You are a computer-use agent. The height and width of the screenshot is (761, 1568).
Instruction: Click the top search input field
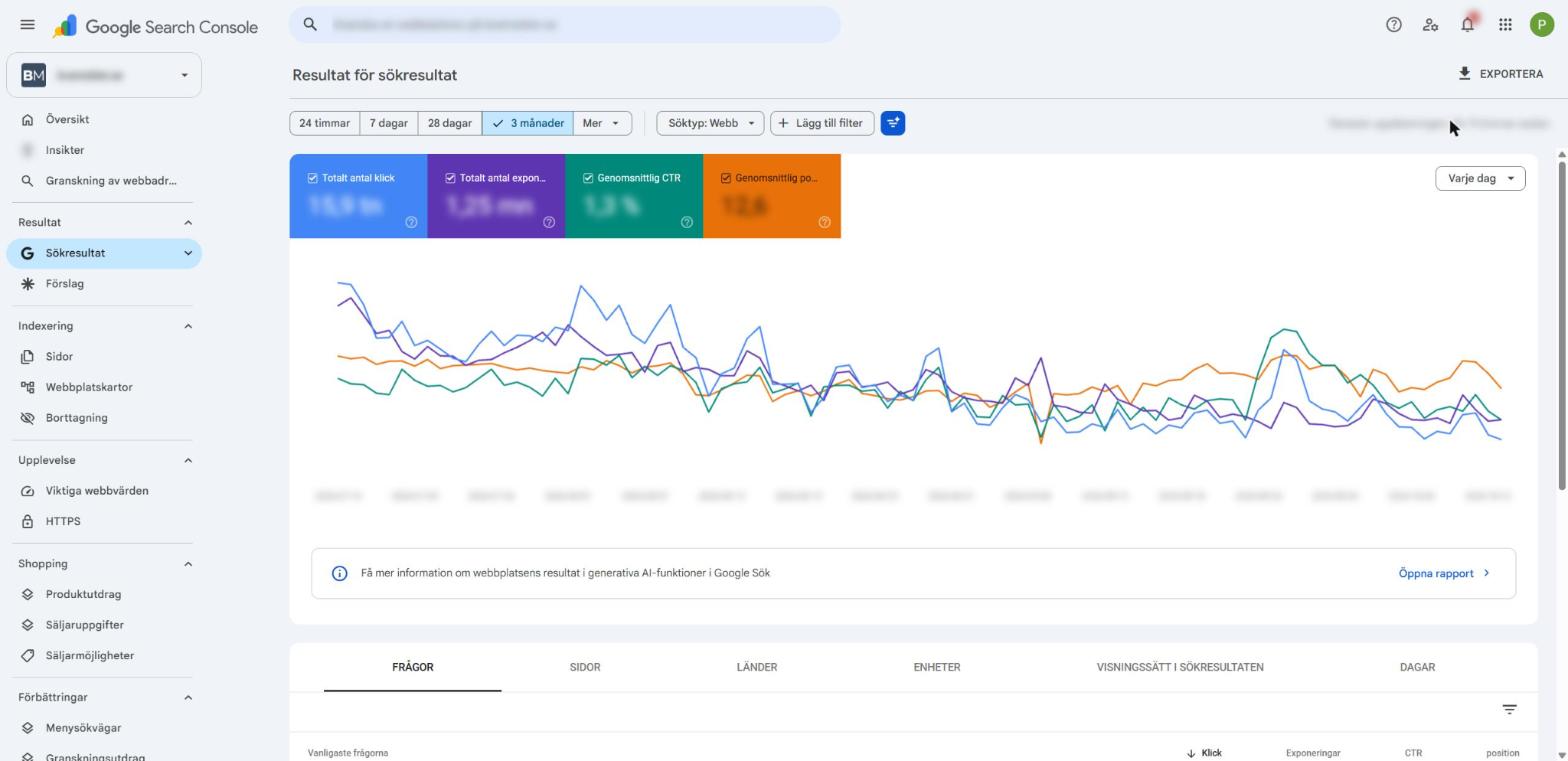coord(565,24)
